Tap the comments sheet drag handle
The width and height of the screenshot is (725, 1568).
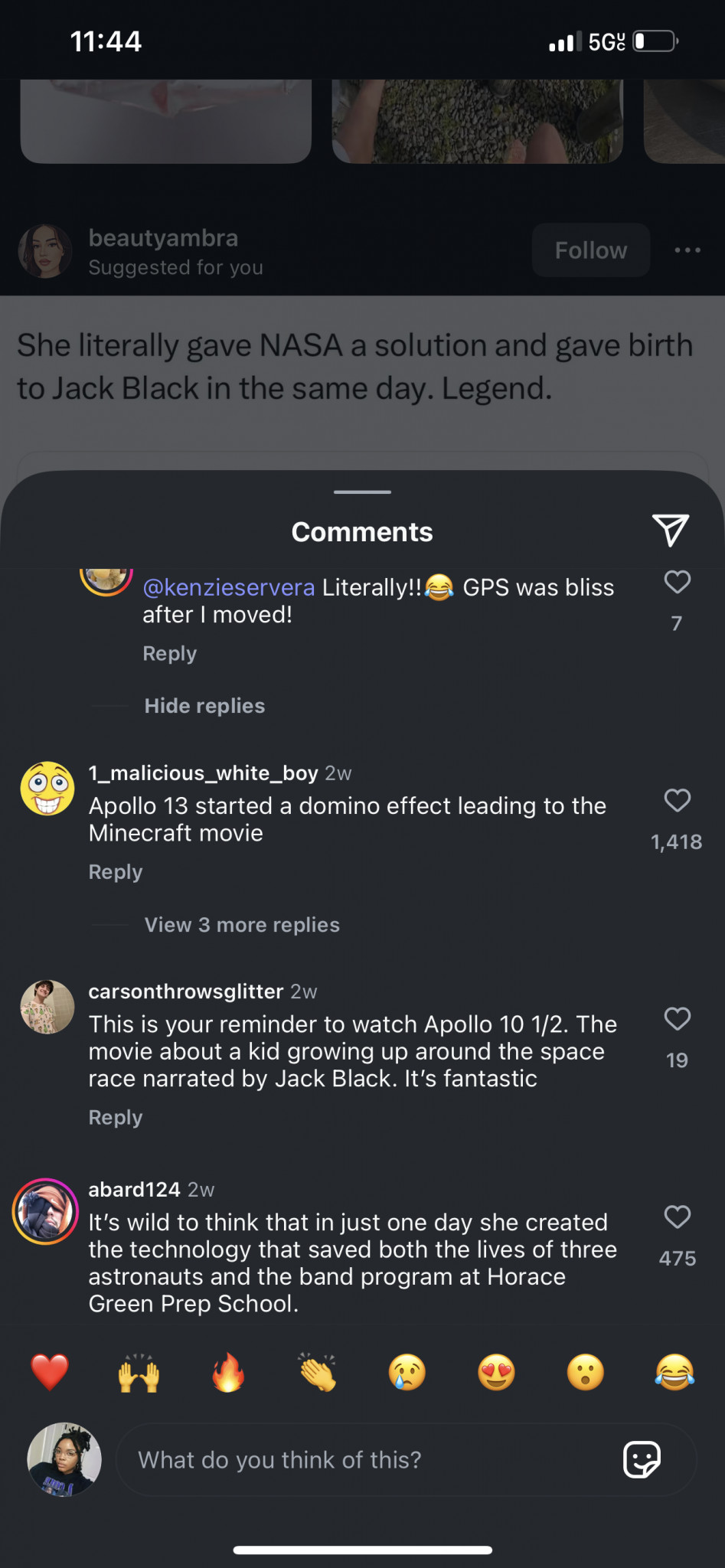click(362, 492)
